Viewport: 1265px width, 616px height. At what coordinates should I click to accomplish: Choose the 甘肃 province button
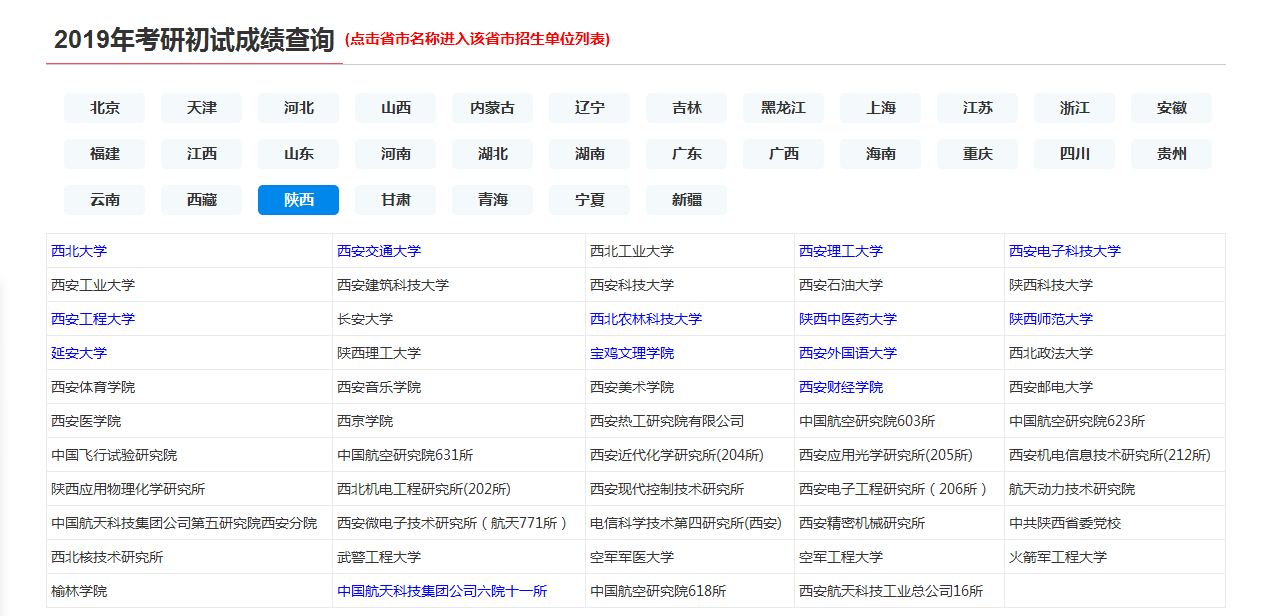click(x=395, y=199)
